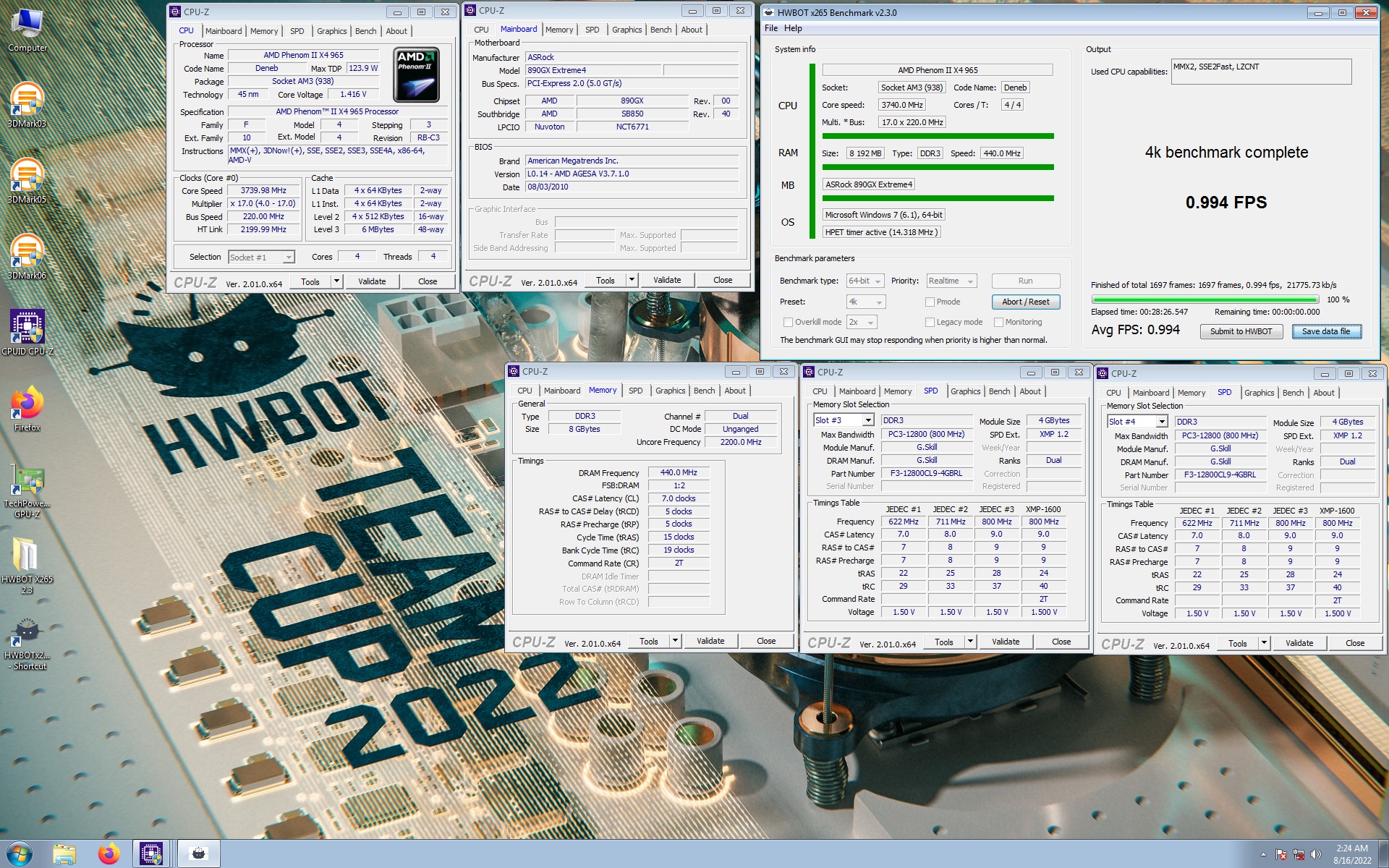Click Submit to HWBOT button
Image resolution: width=1389 pixels, height=868 pixels.
click(1241, 331)
